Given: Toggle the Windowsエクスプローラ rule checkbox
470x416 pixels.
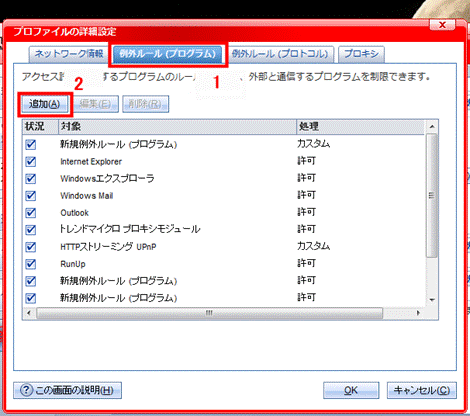Looking at the screenshot, I should coord(31,179).
